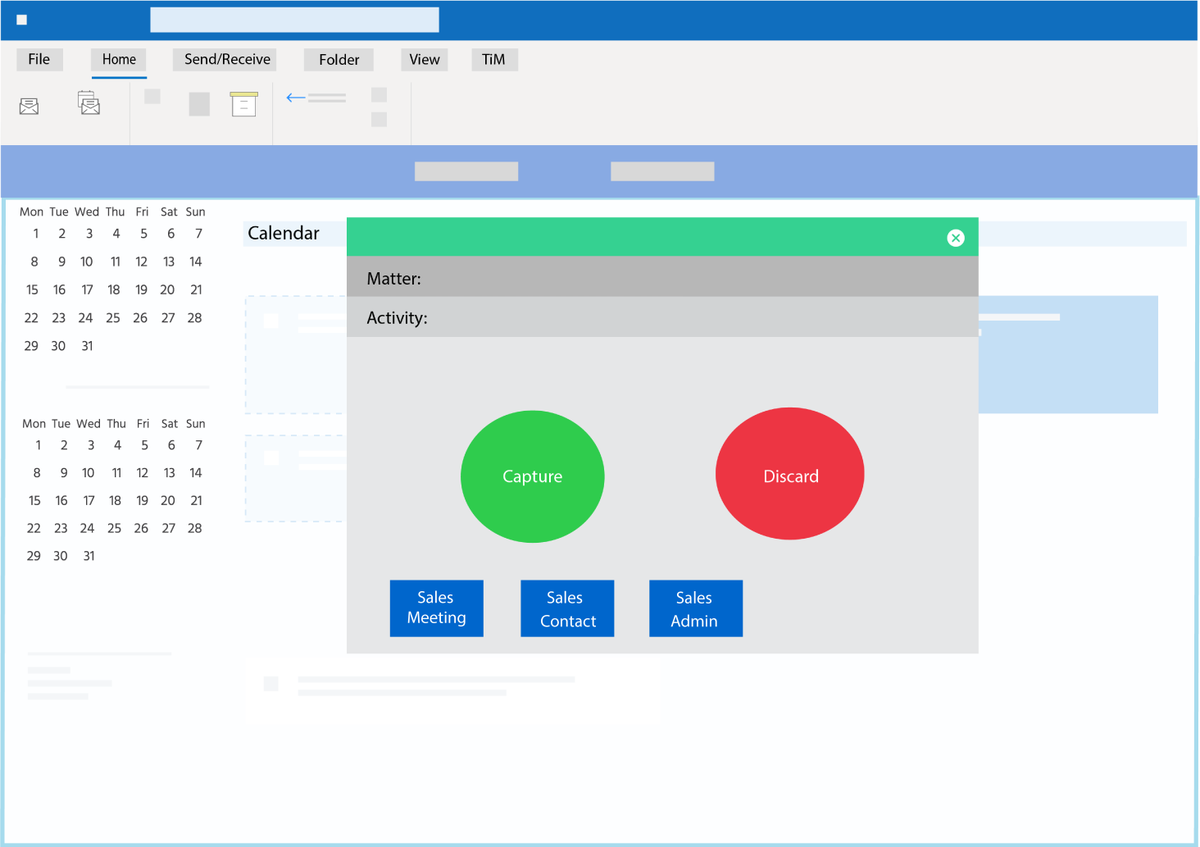Click the New Email envelope icon
This screenshot has height=847, width=1200.
pos(29,105)
